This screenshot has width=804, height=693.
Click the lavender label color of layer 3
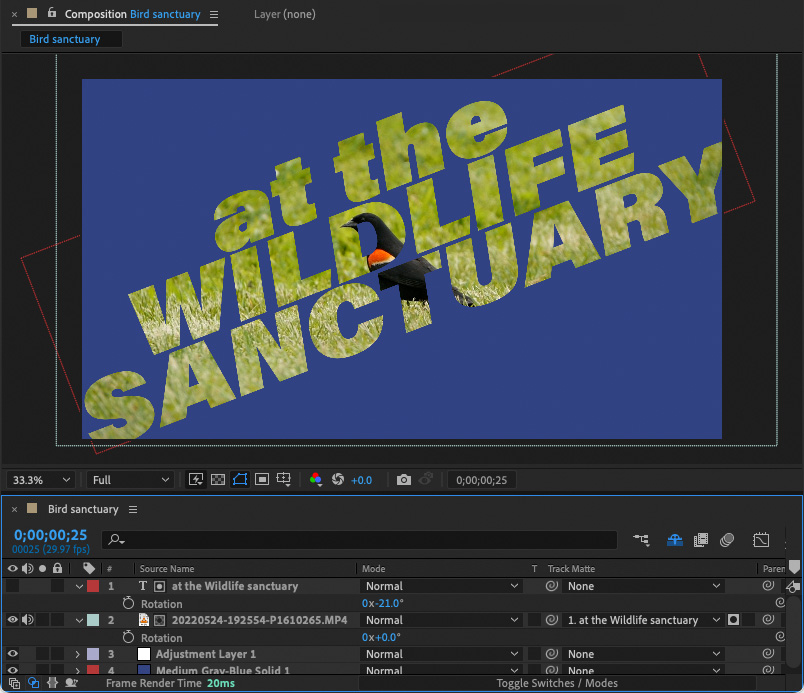point(93,654)
